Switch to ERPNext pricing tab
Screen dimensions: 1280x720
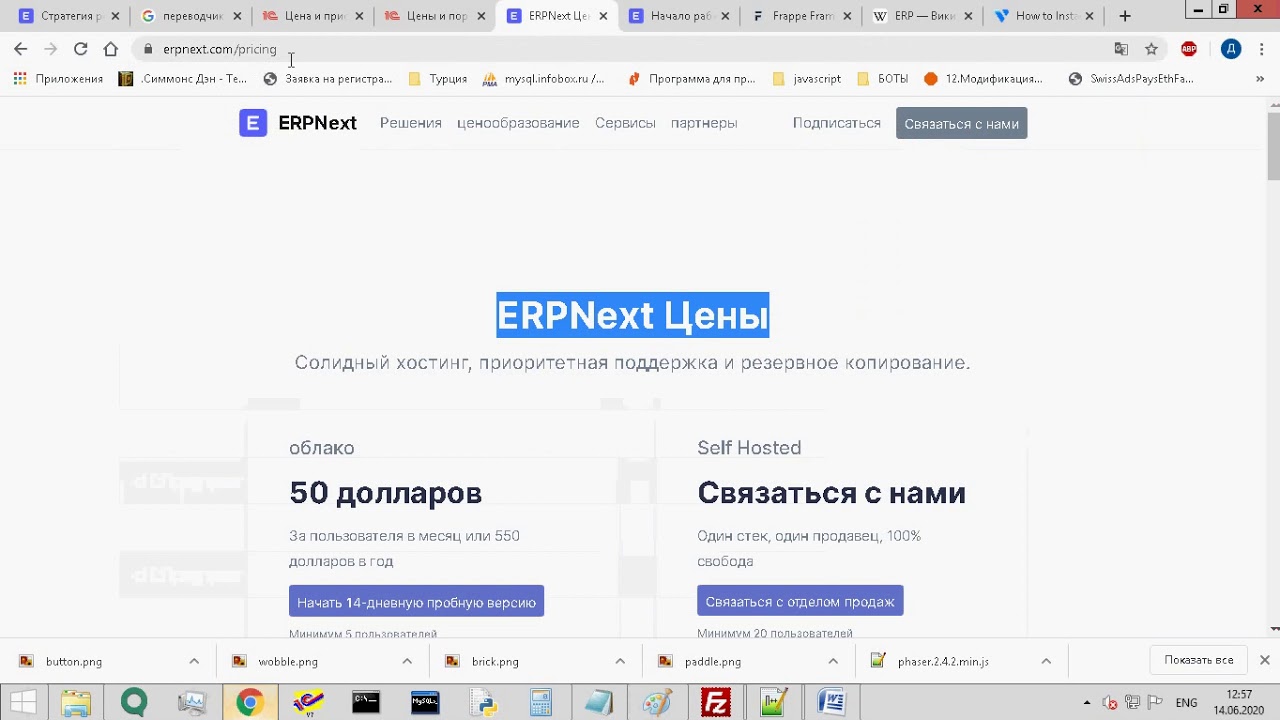(x=556, y=16)
